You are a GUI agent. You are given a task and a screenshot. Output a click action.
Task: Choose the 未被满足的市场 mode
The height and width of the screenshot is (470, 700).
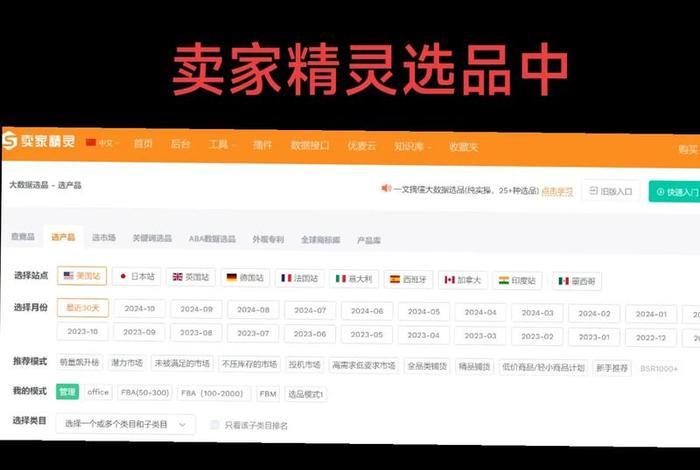pos(182,363)
